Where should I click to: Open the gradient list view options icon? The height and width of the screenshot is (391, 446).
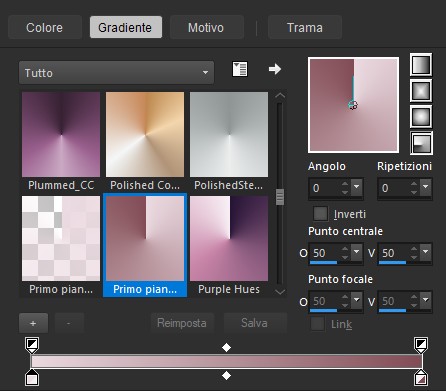tap(240, 69)
